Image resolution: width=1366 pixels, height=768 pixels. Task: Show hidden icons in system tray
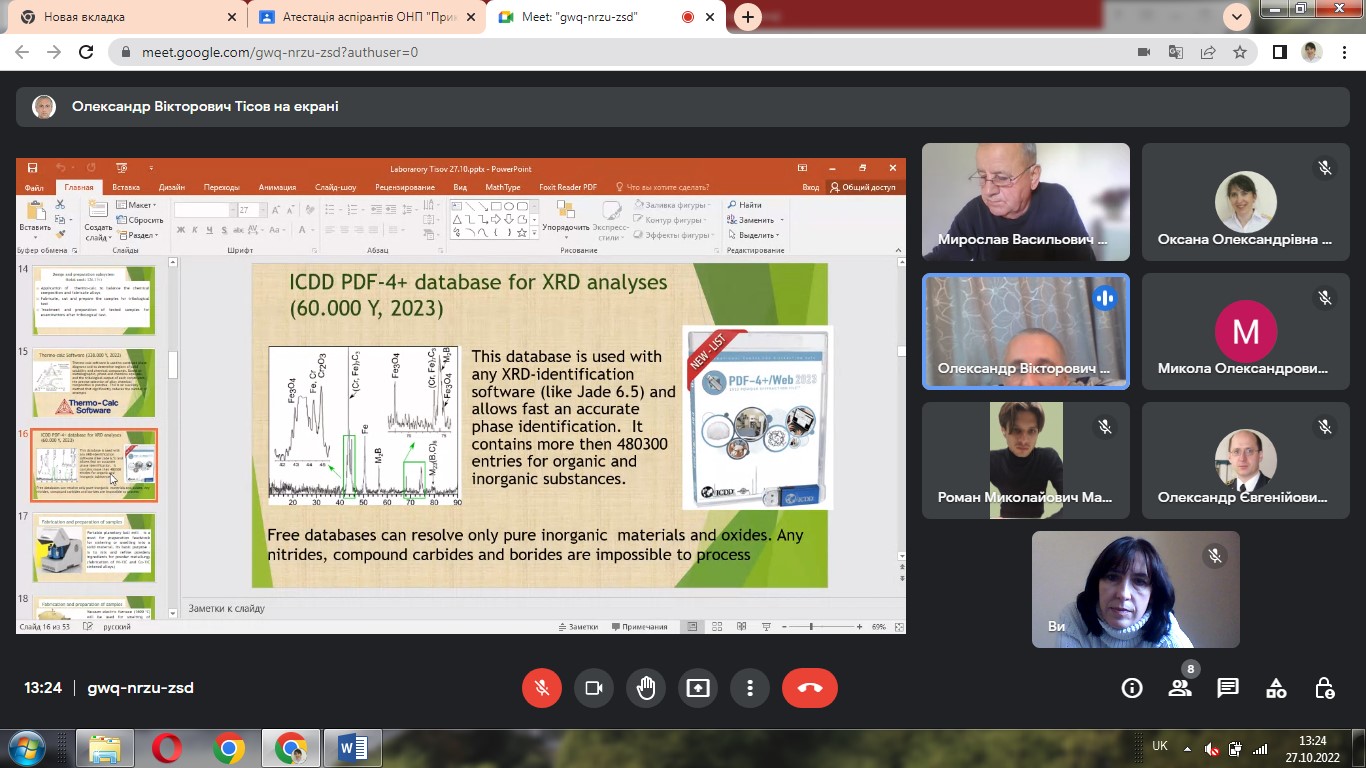(1186, 748)
